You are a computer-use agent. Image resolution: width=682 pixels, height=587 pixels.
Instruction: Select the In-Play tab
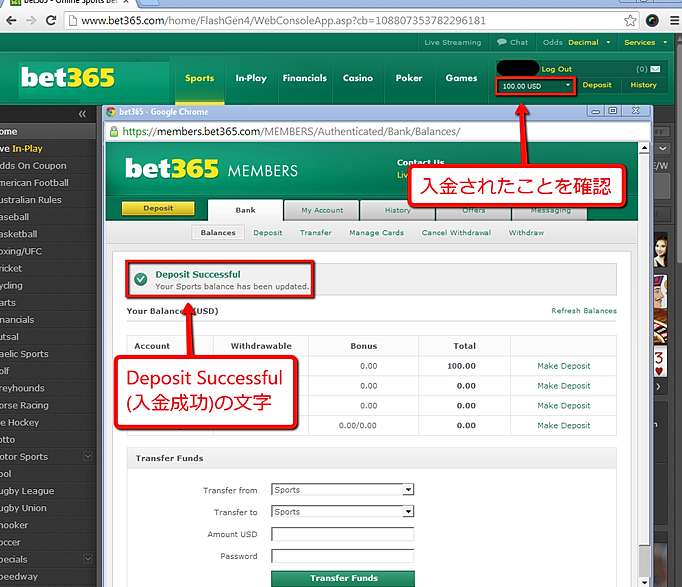tap(251, 78)
